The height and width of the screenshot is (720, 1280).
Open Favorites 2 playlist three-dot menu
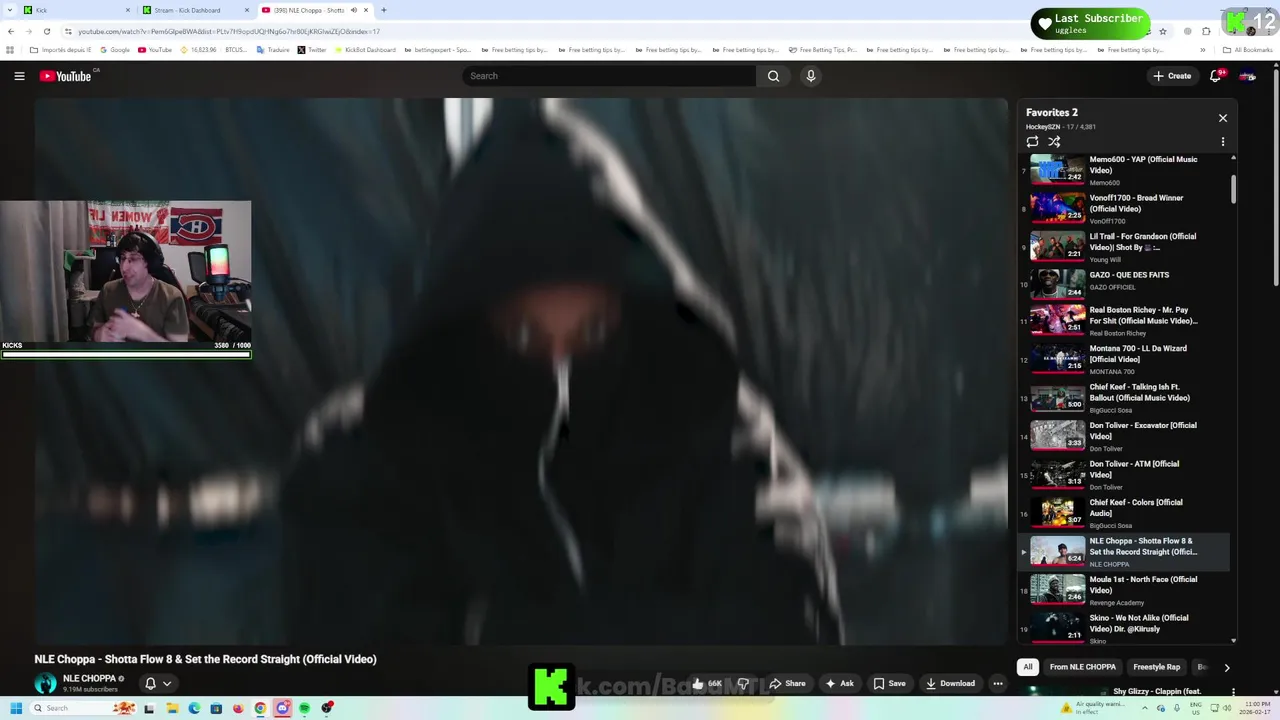(x=1222, y=142)
